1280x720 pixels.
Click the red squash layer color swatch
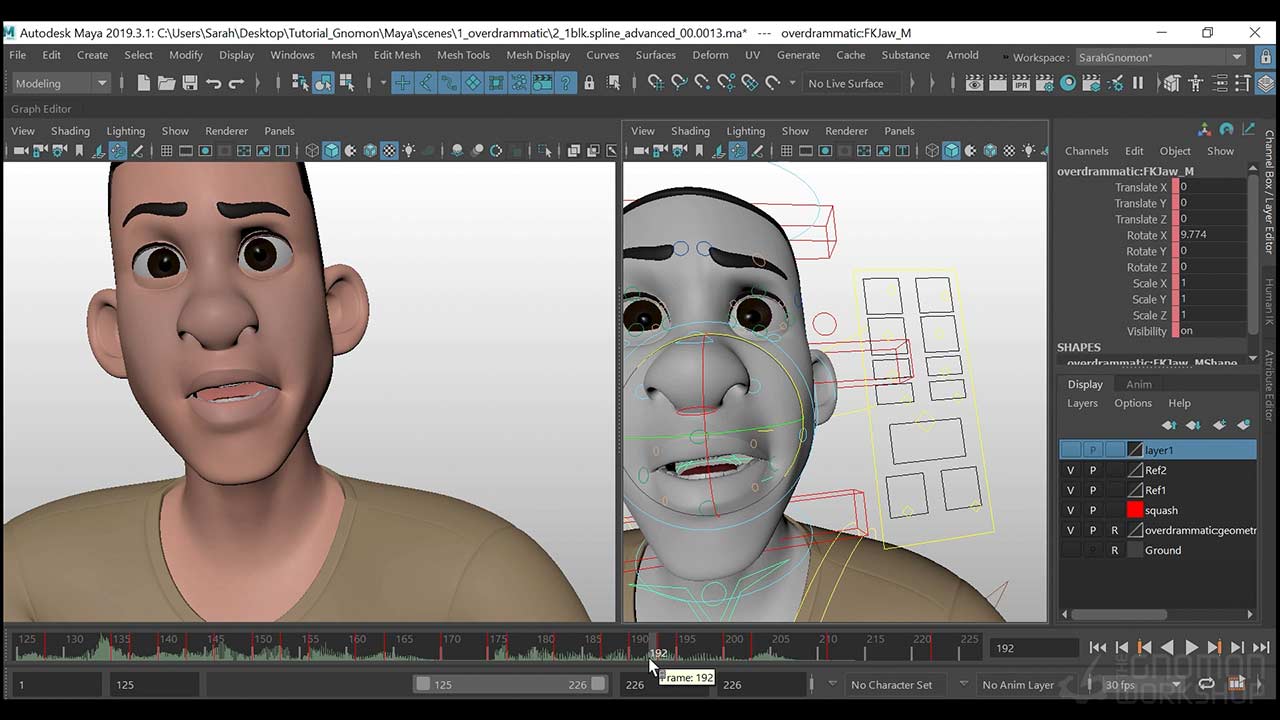click(1135, 510)
